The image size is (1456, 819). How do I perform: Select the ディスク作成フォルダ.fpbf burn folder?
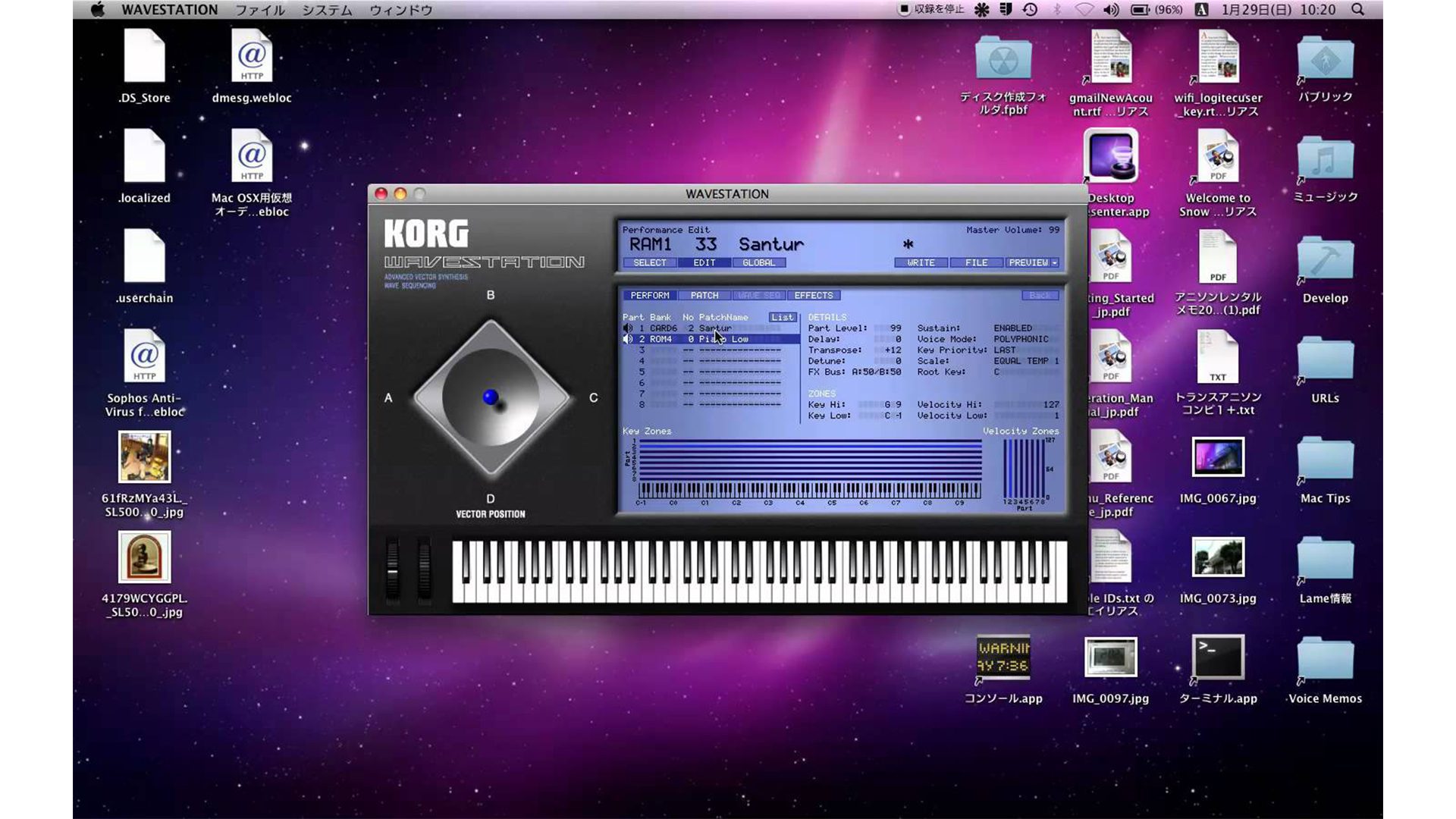pos(1003,58)
